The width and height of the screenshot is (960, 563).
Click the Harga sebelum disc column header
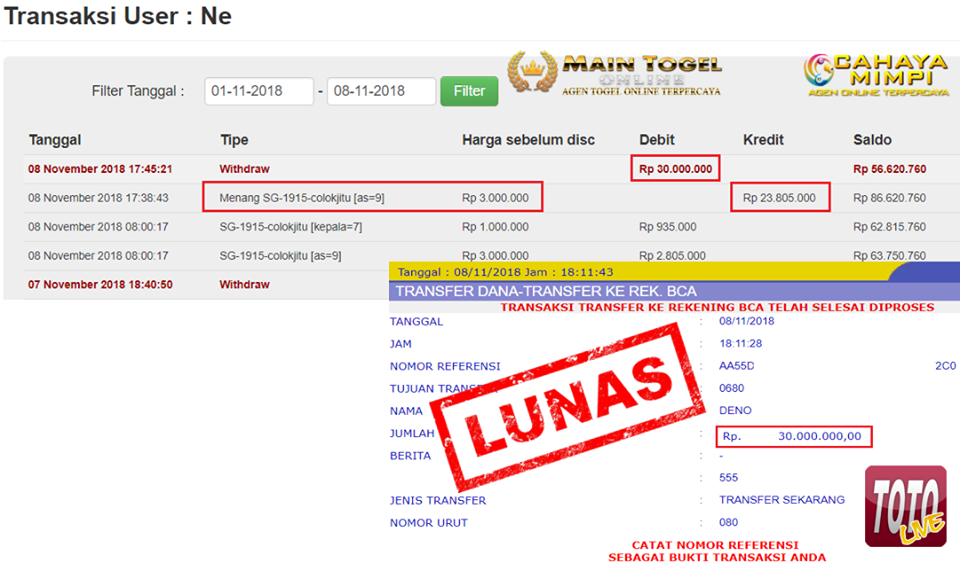[x=528, y=140]
